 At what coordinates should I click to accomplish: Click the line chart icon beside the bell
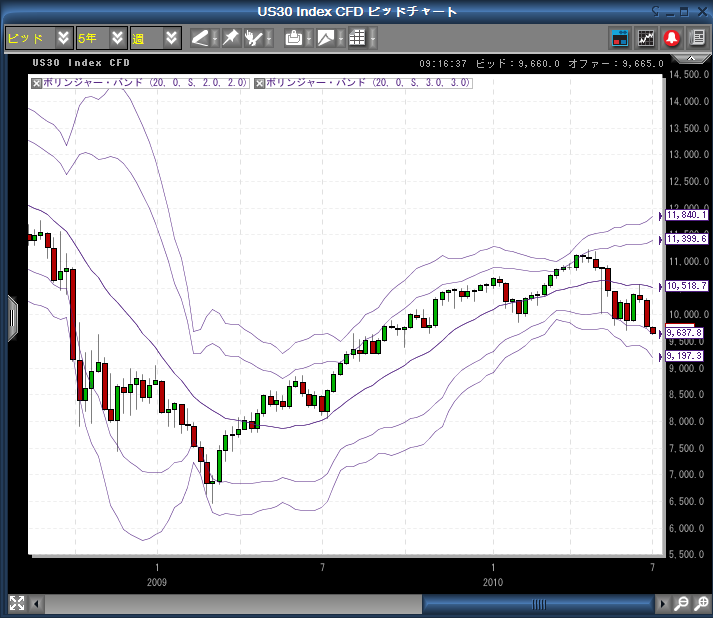[x=646, y=38]
